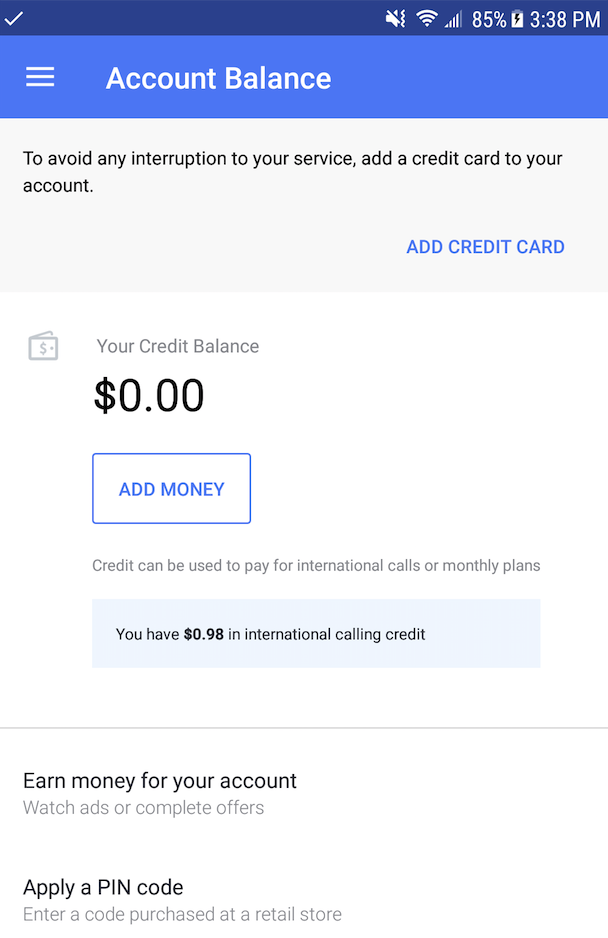Screen dimensions: 608x938
Task: Open the hamburger navigation menu
Action: [x=40, y=78]
